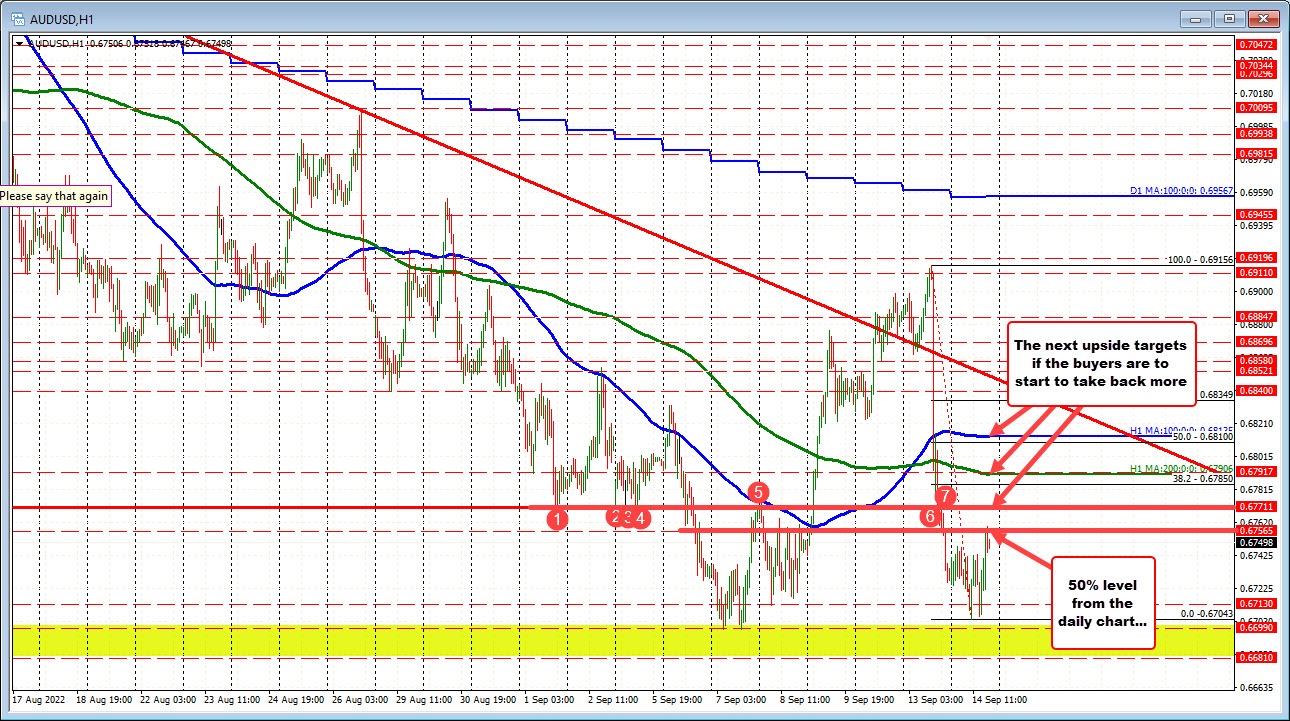
Task: Click the 0.0 - 0.67043 Fibonacci label
Action: coord(1207,614)
